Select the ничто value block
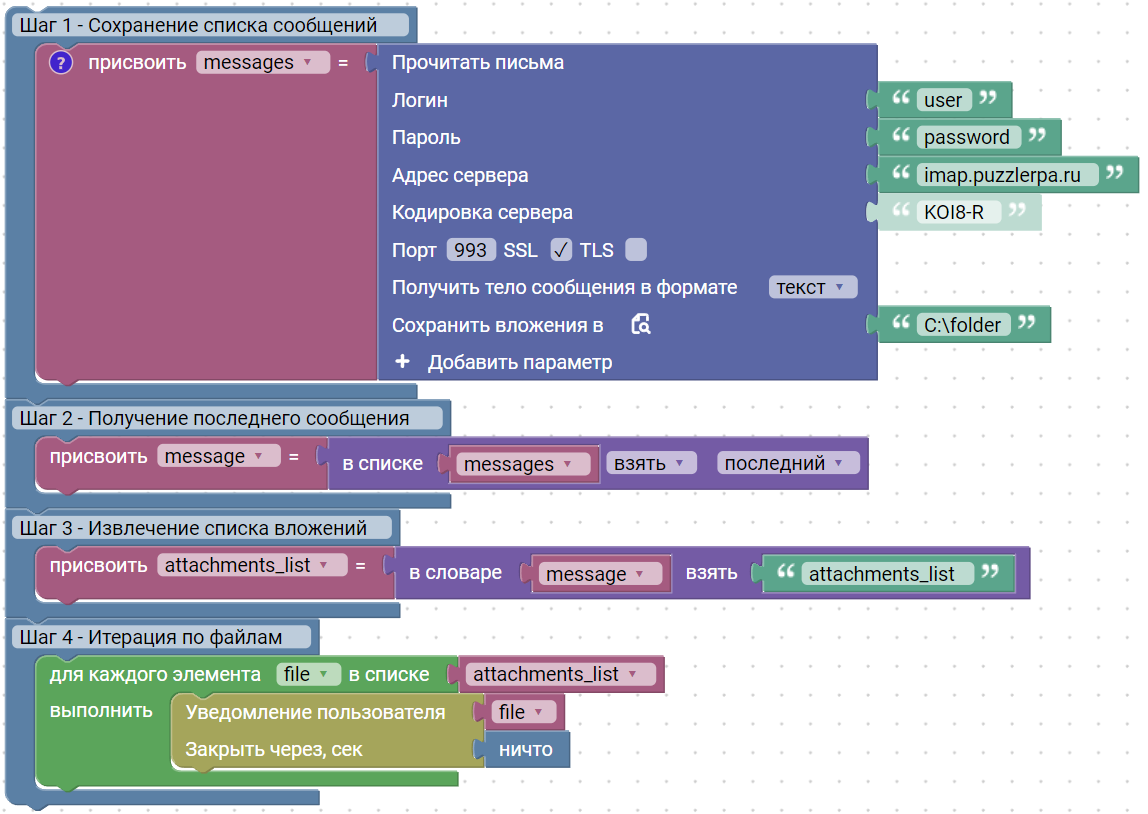The height and width of the screenshot is (814, 1148). pos(526,750)
